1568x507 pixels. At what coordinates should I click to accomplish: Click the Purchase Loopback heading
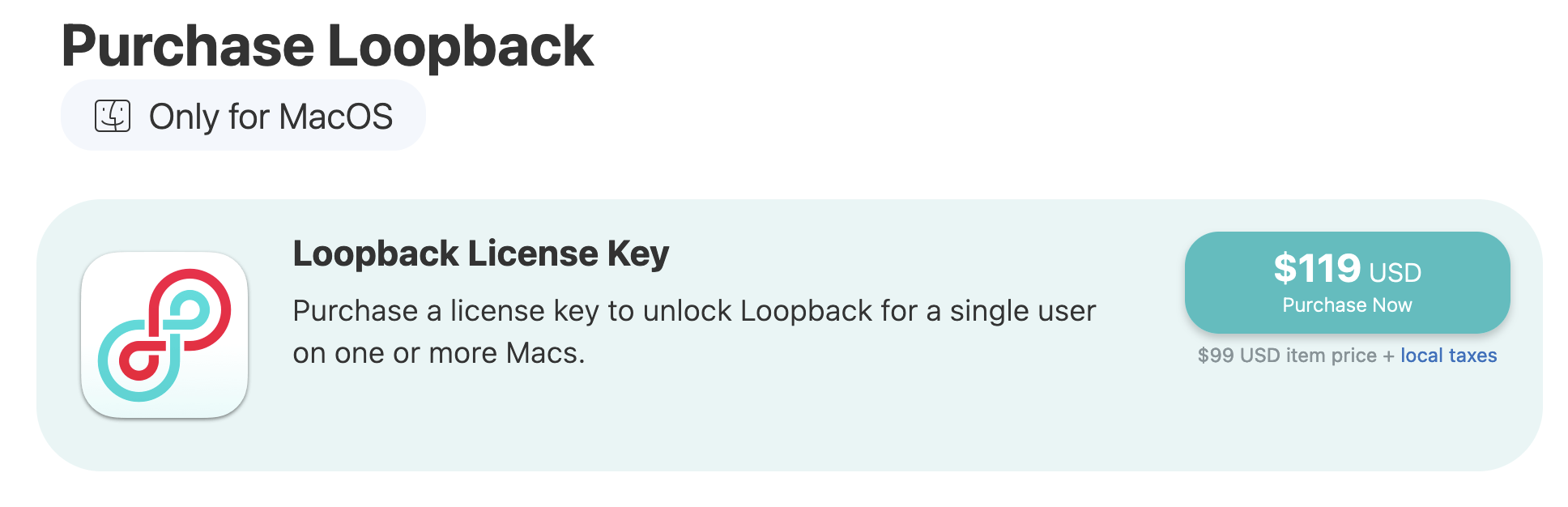click(x=327, y=46)
